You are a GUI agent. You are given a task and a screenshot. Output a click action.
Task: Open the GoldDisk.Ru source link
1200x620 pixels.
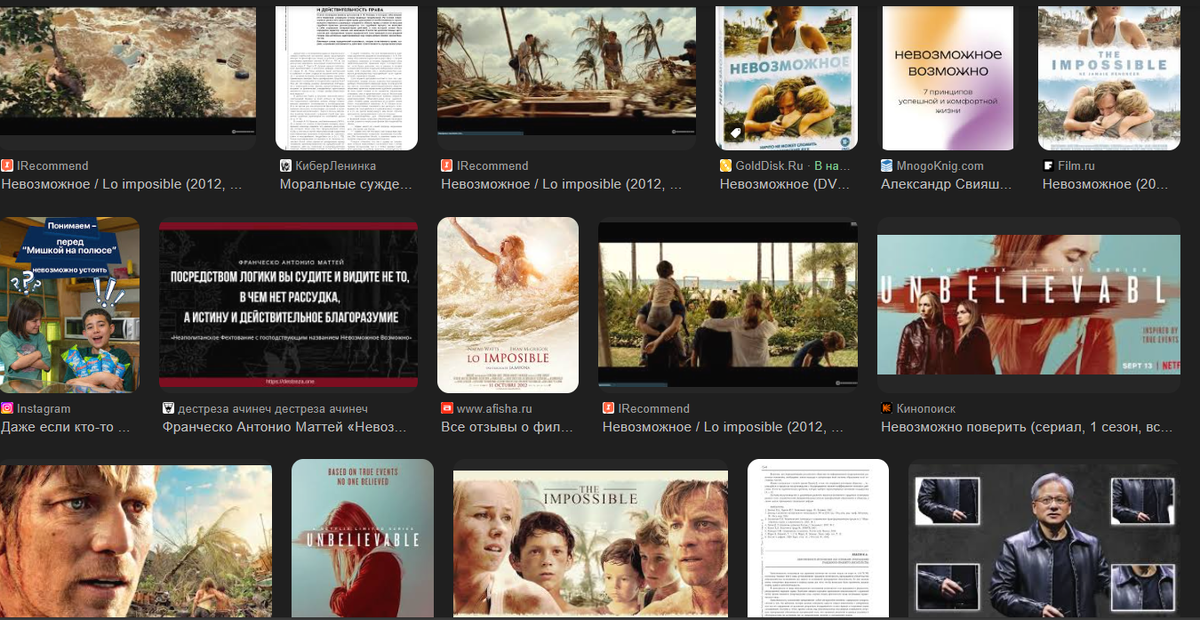point(770,166)
